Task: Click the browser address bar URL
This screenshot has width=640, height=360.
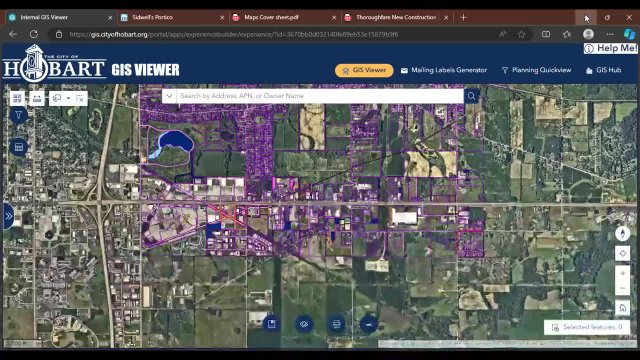Action: (233, 35)
